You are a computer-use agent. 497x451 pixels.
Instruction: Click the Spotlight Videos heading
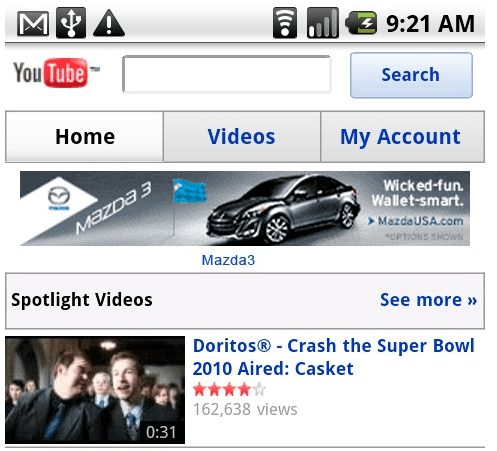pos(82,300)
